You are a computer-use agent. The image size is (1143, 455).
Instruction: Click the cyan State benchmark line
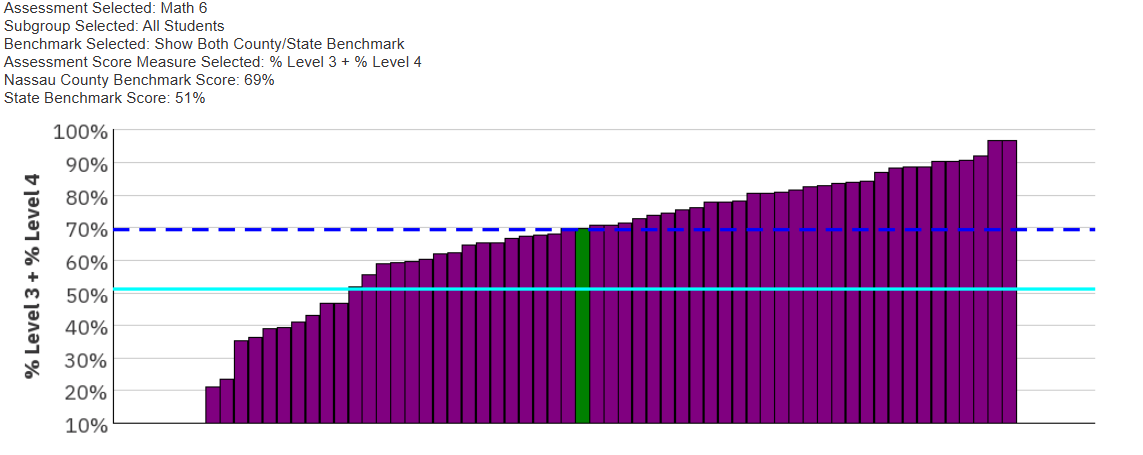point(604,289)
